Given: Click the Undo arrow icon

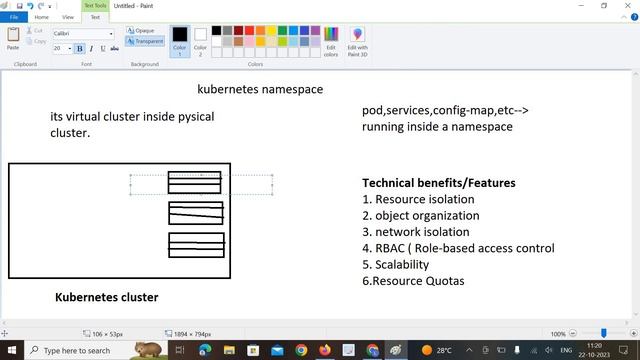Looking at the screenshot, I should click(30, 6).
